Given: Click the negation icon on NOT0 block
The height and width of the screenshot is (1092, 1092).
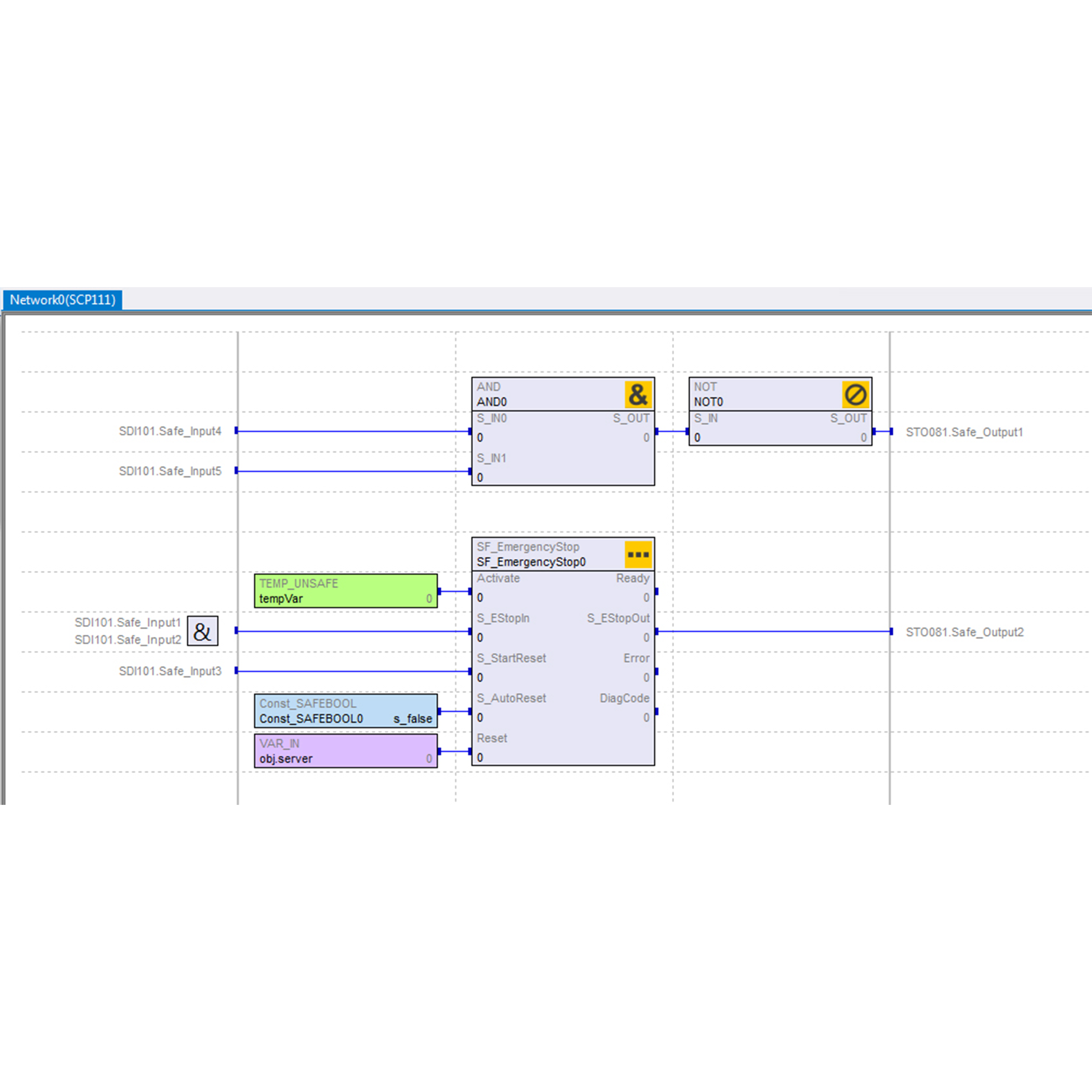Looking at the screenshot, I should pyautogui.click(x=855, y=394).
